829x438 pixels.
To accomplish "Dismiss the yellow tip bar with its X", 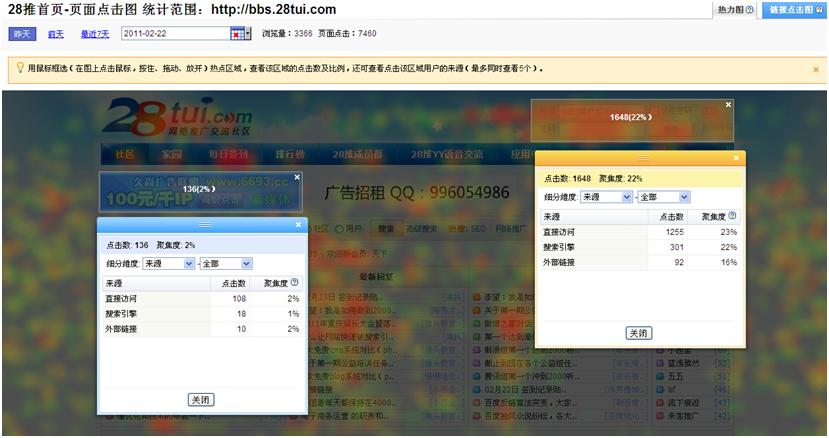I will (x=816, y=69).
